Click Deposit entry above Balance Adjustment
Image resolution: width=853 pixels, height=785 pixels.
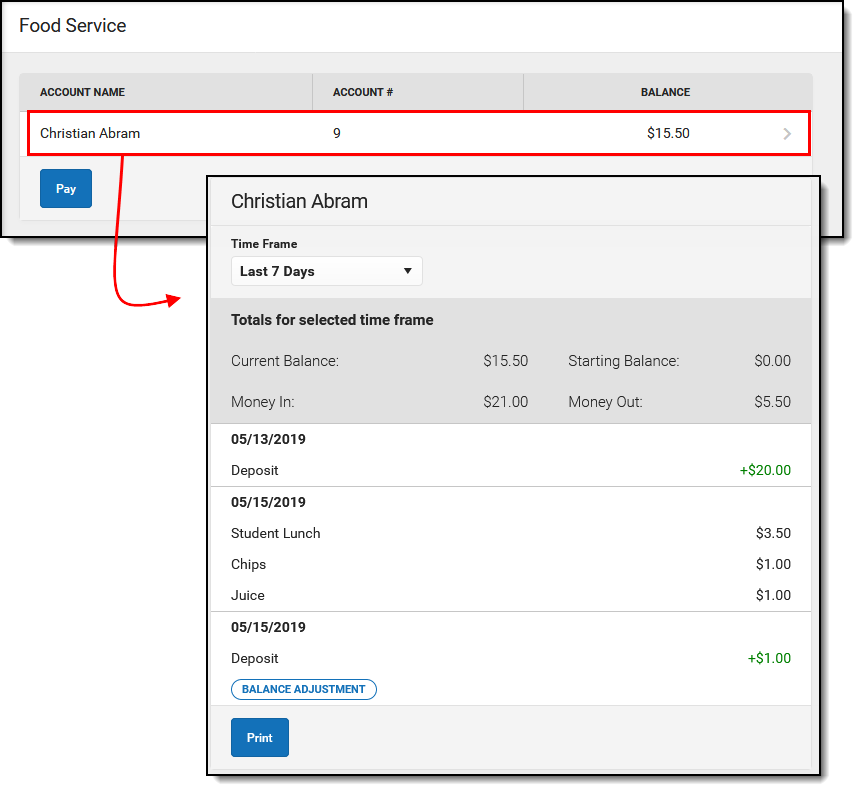pos(254,658)
